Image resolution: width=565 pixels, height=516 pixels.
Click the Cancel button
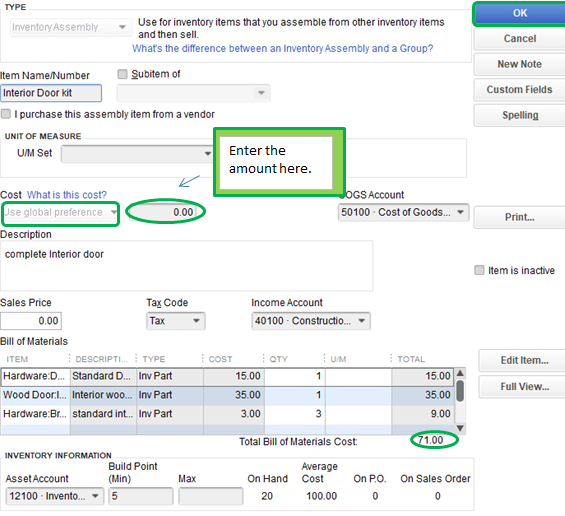520,39
